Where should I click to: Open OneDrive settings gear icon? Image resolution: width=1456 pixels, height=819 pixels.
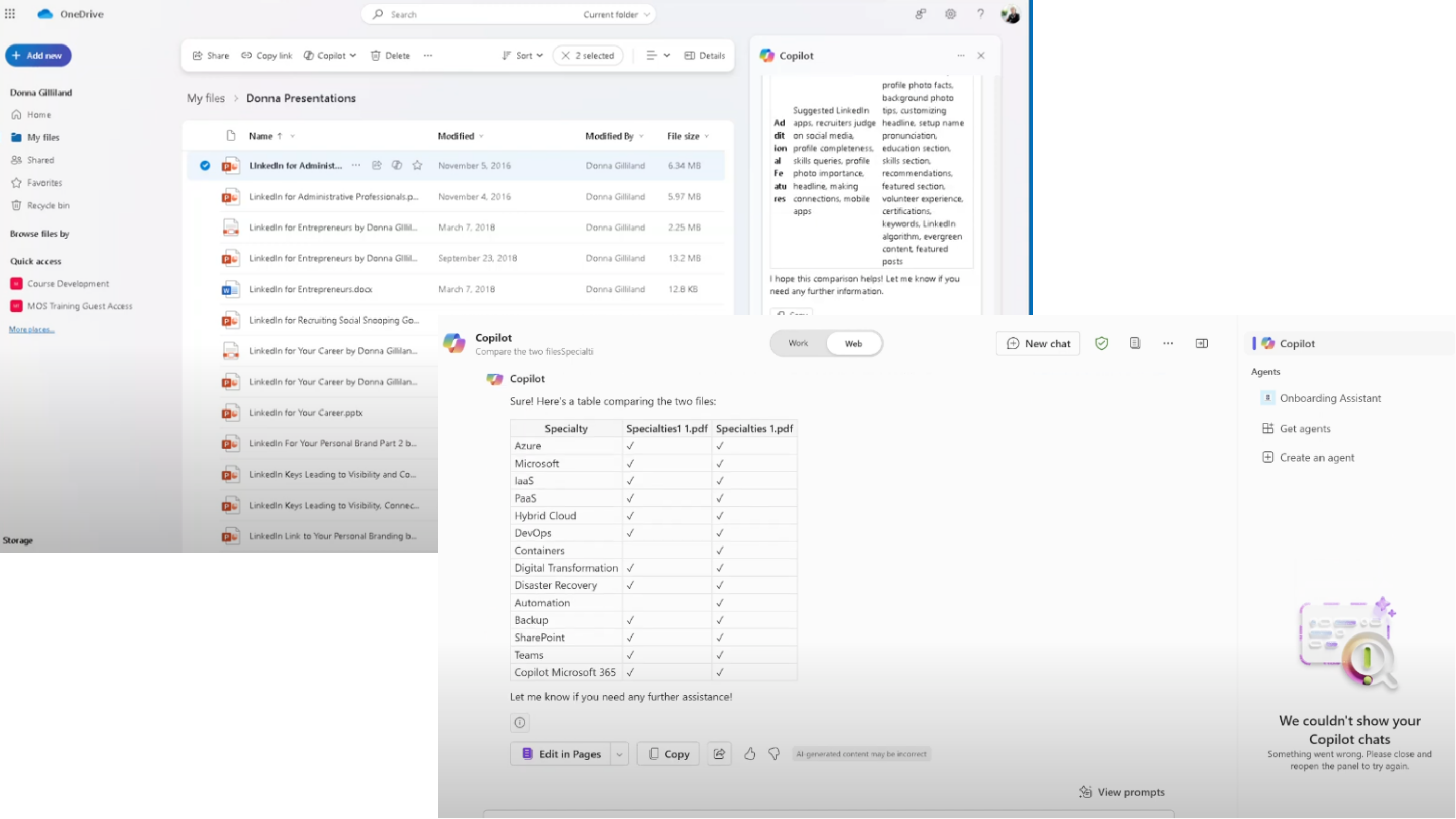coord(950,14)
